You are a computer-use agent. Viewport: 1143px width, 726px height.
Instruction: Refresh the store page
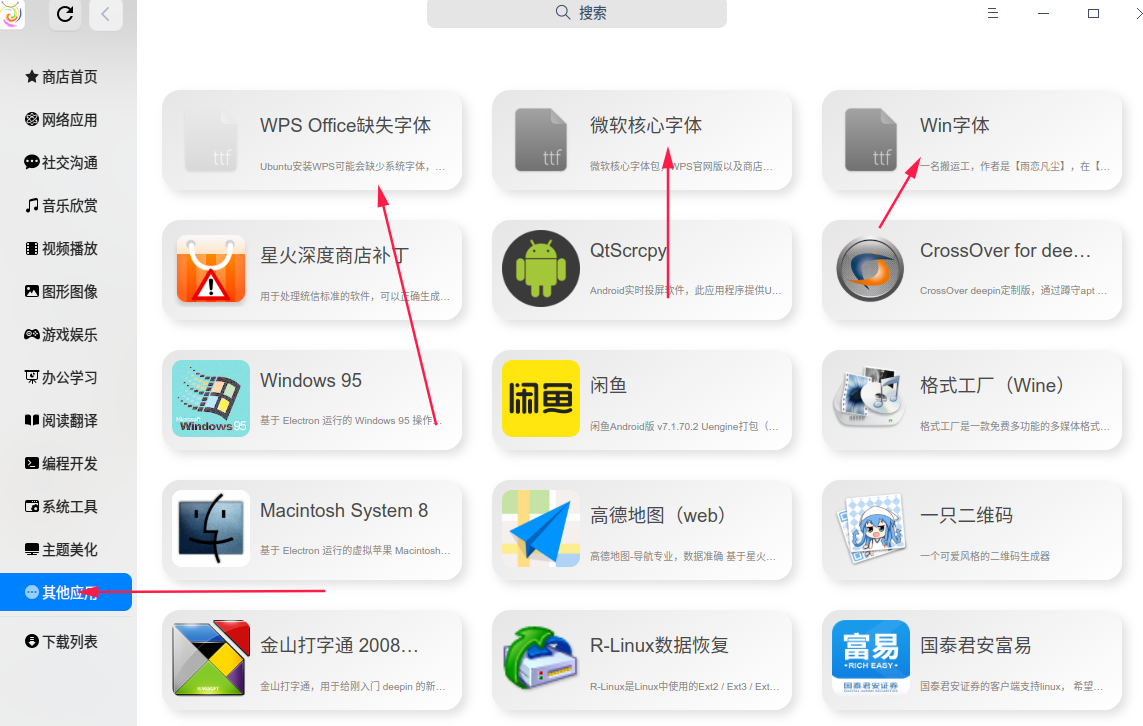(64, 15)
